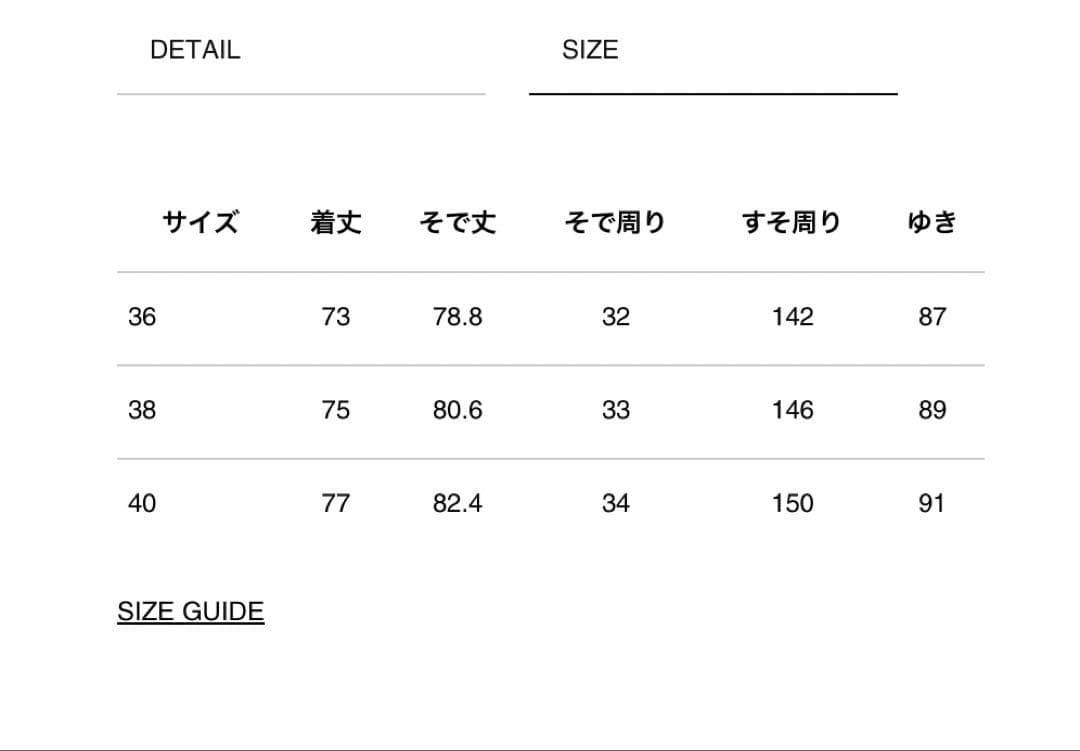Image resolution: width=1080 pixels, height=751 pixels.
Task: Click the そで周り column header
Action: click(615, 222)
